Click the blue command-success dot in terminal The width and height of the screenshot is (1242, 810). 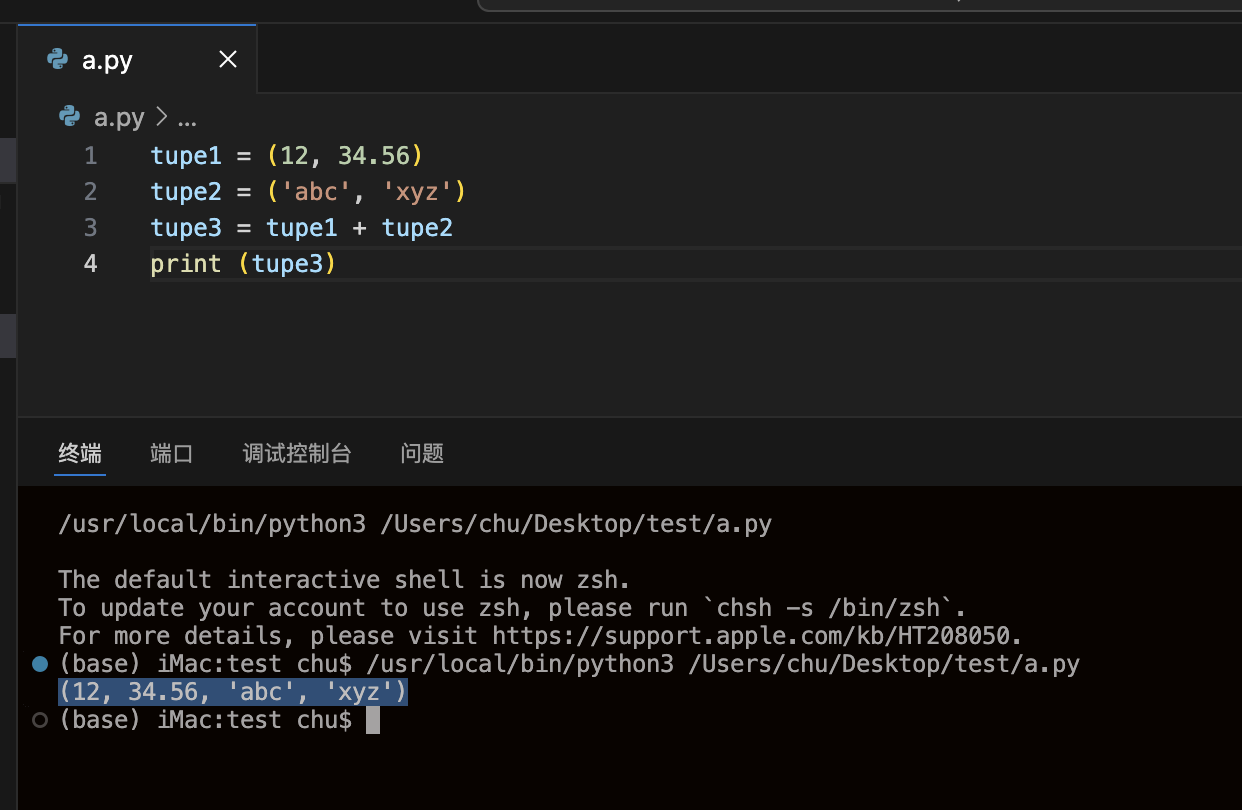tap(40, 664)
